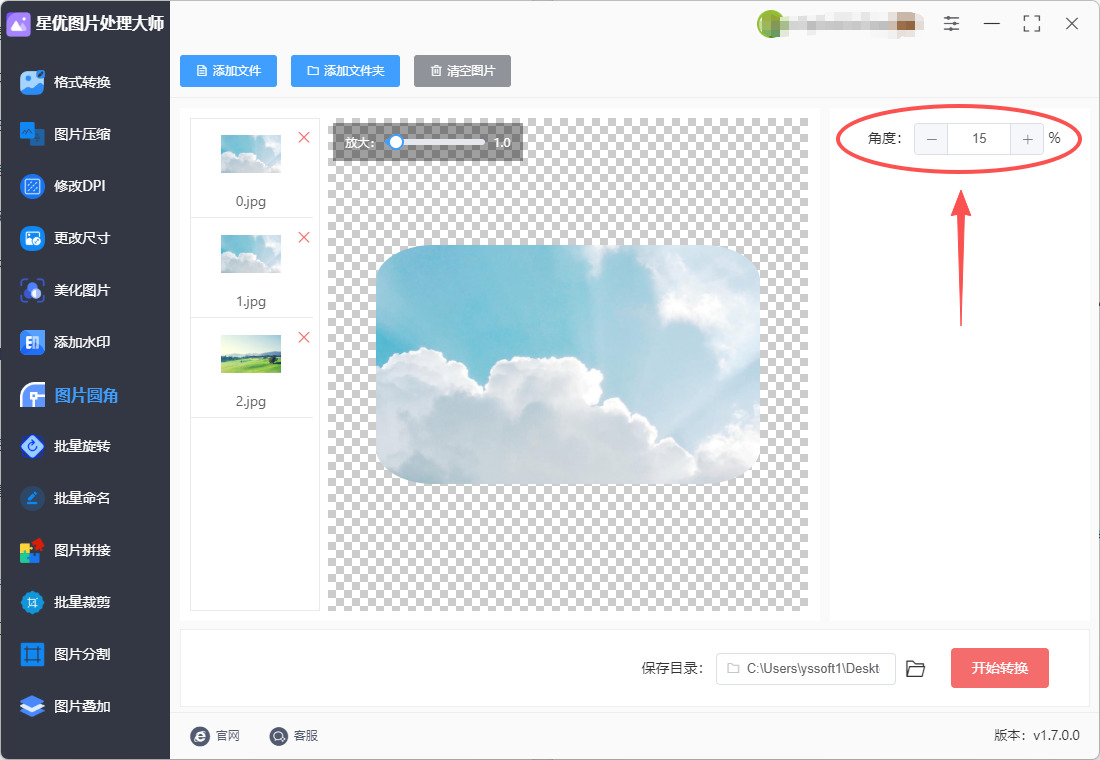Click the app logo in title bar
This screenshot has width=1100, height=760.
(x=18, y=24)
